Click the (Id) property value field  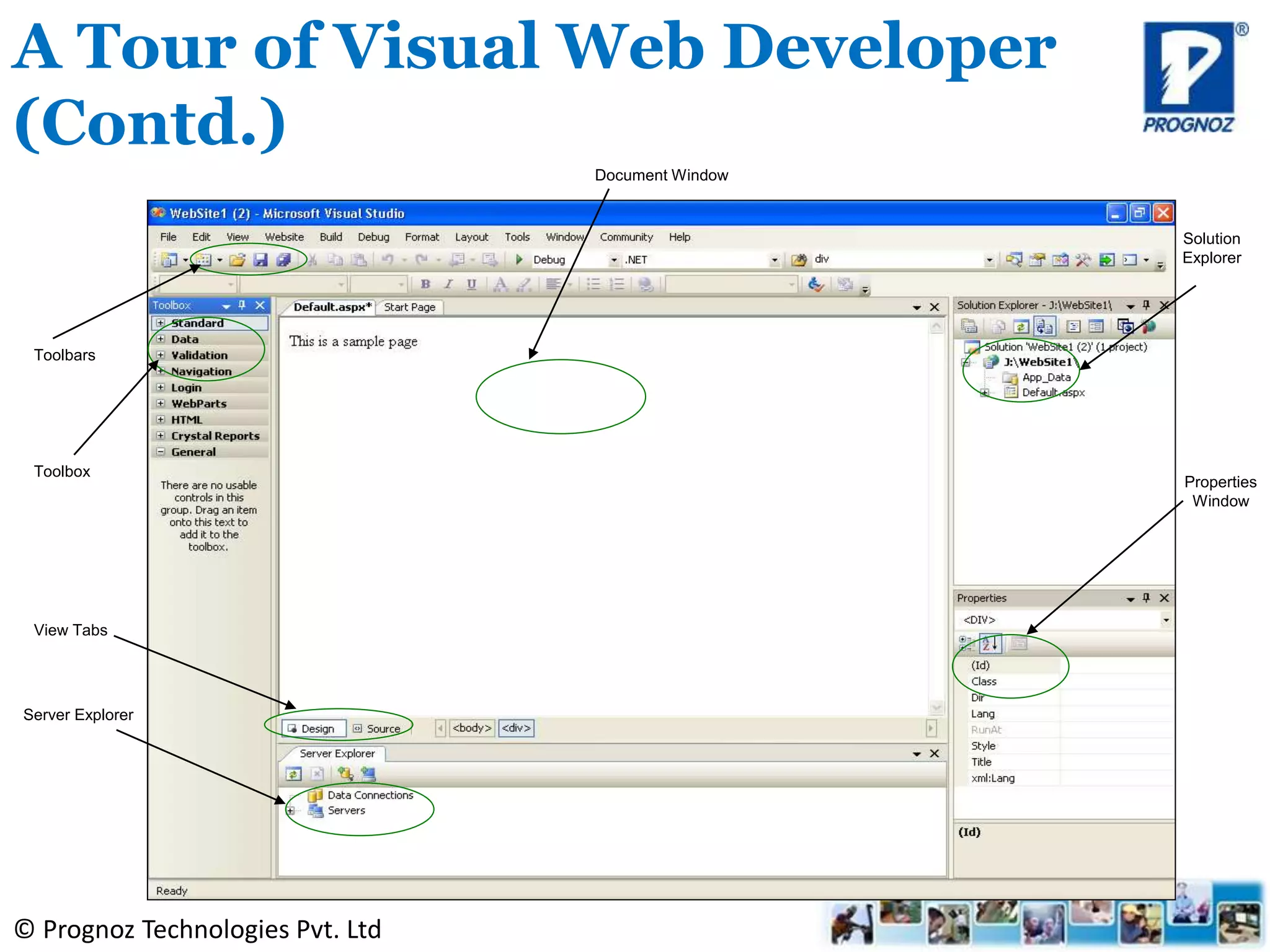pyautogui.click(x=1117, y=665)
